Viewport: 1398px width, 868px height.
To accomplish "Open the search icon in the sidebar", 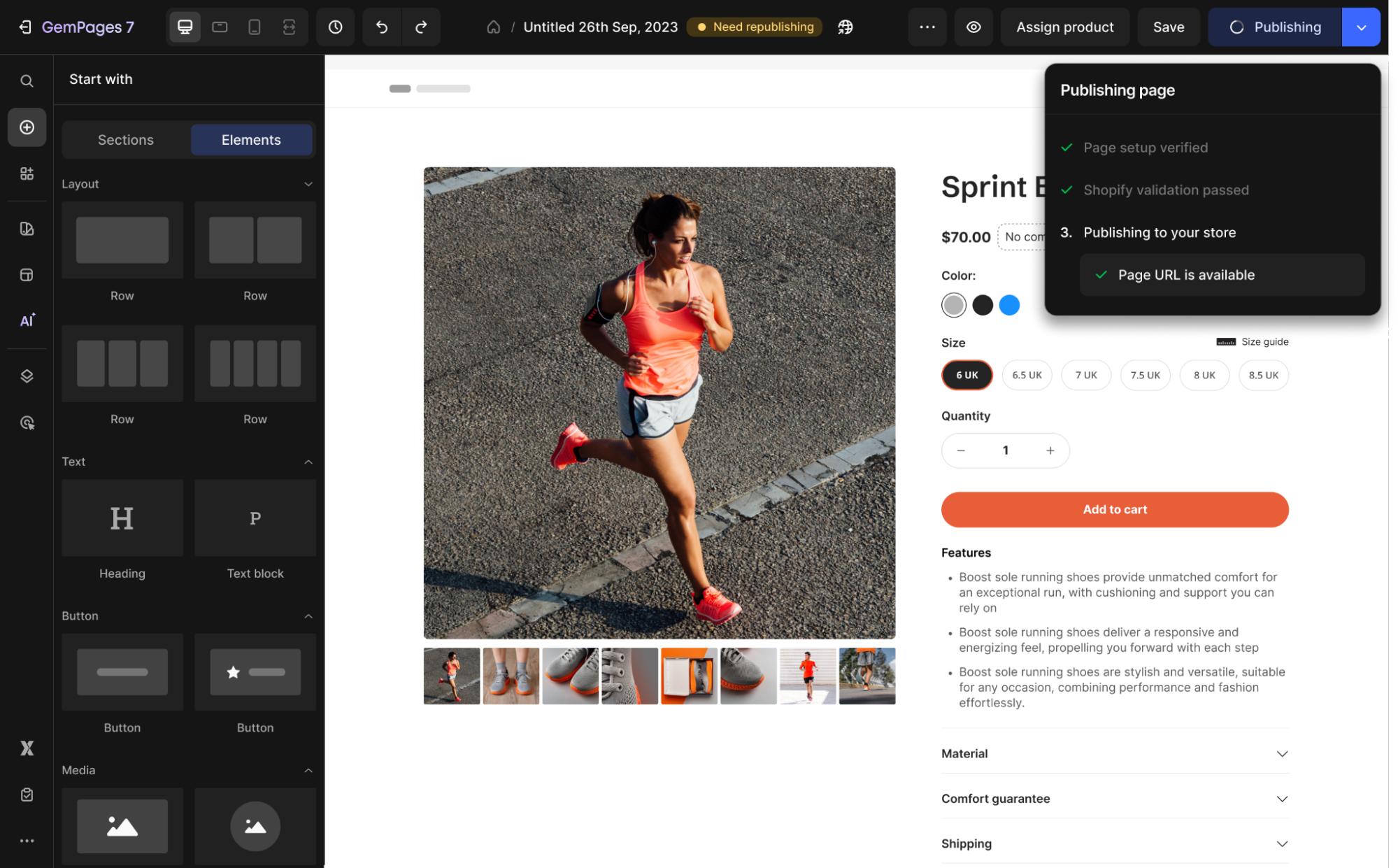I will (x=27, y=80).
